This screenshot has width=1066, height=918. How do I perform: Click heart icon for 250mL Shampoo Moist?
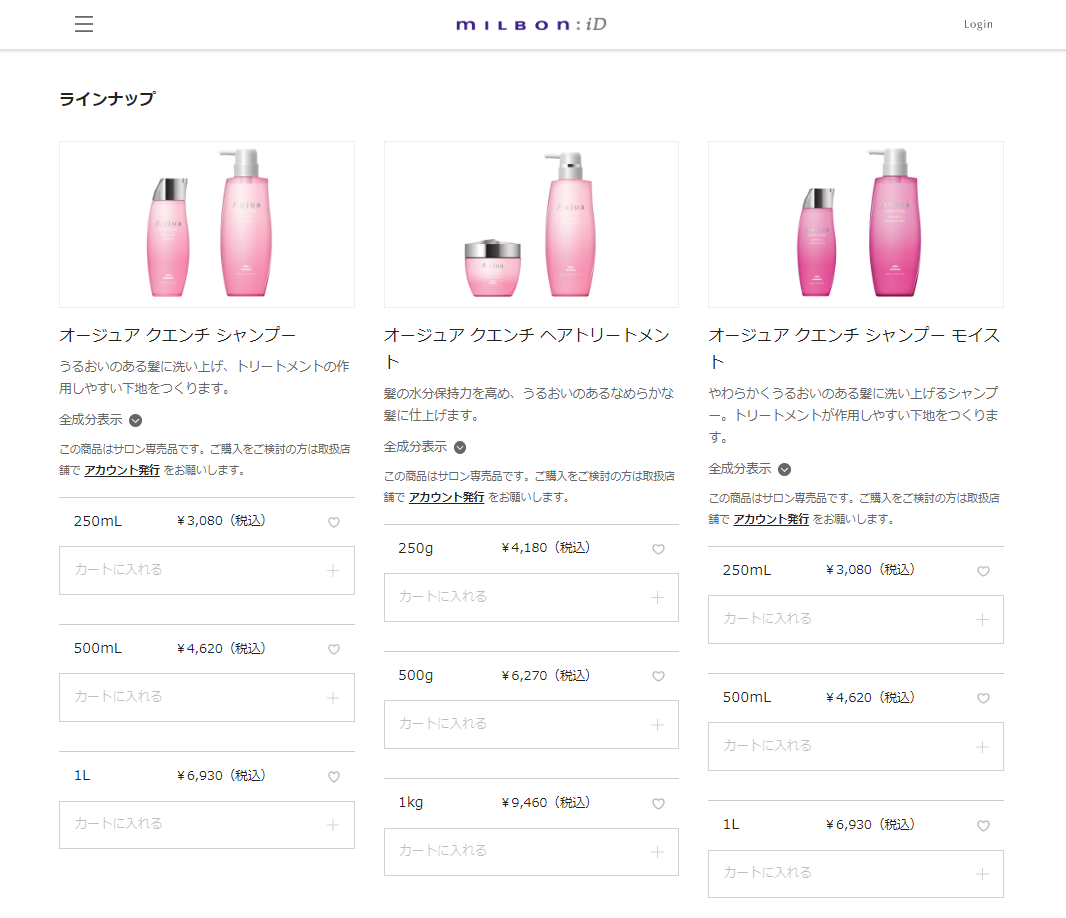click(x=983, y=571)
